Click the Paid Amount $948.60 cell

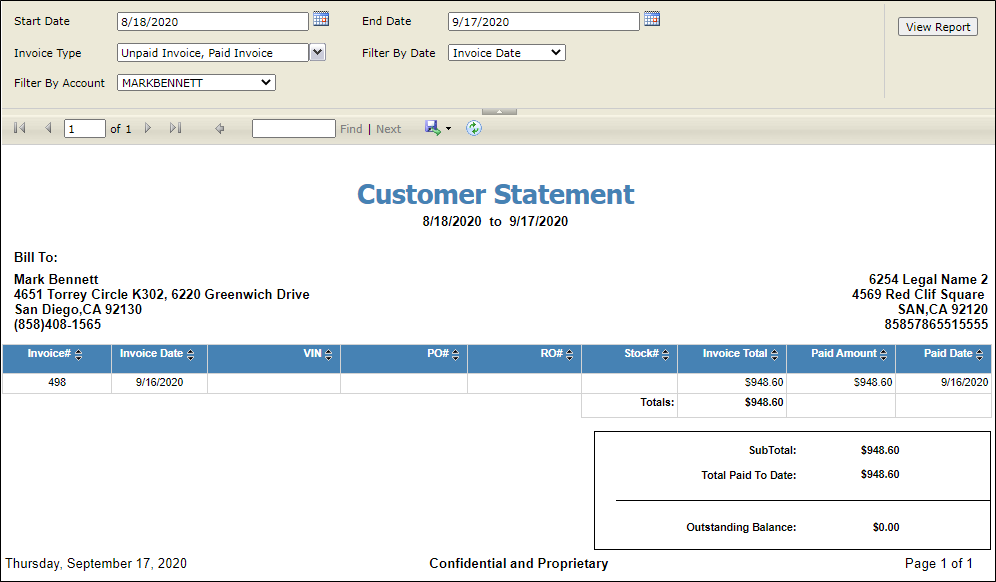[x=841, y=382]
